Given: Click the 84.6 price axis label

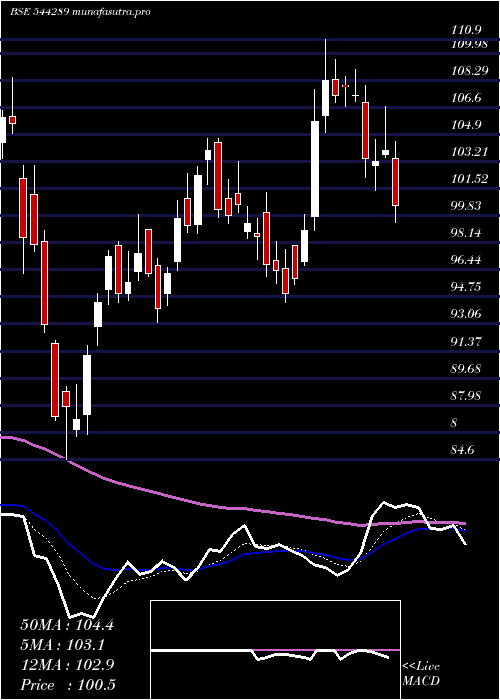Looking at the screenshot, I should [x=462, y=450].
